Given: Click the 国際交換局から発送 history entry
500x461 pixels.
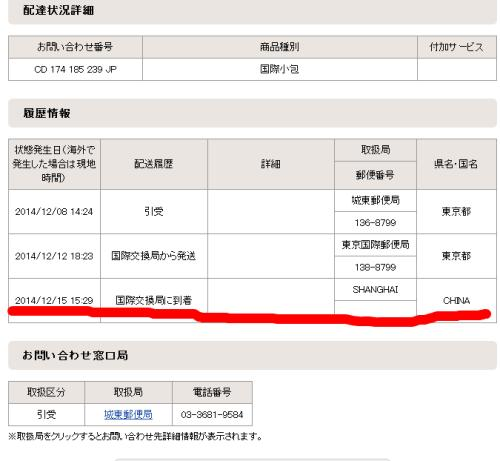Looking at the screenshot, I should pyautogui.click(x=154, y=256).
